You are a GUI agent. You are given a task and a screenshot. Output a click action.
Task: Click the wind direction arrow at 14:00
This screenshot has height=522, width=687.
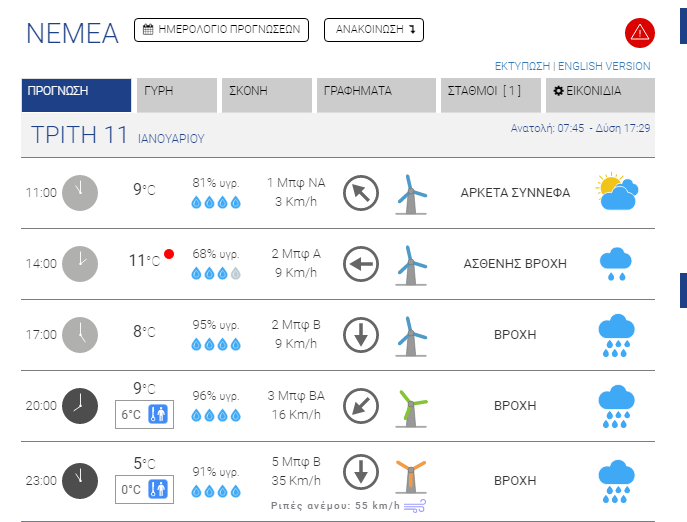pos(360,264)
